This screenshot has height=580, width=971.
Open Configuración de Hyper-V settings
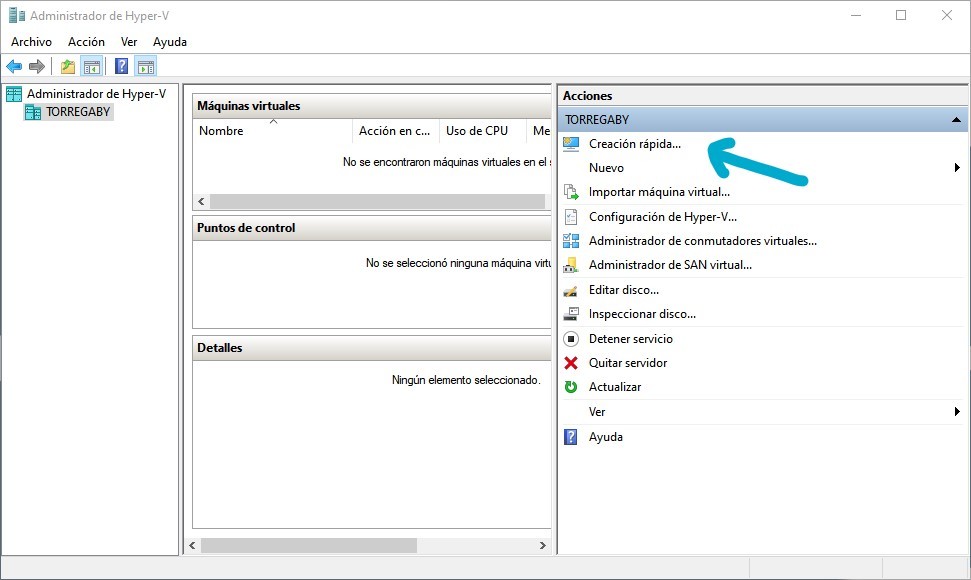[x=663, y=217]
